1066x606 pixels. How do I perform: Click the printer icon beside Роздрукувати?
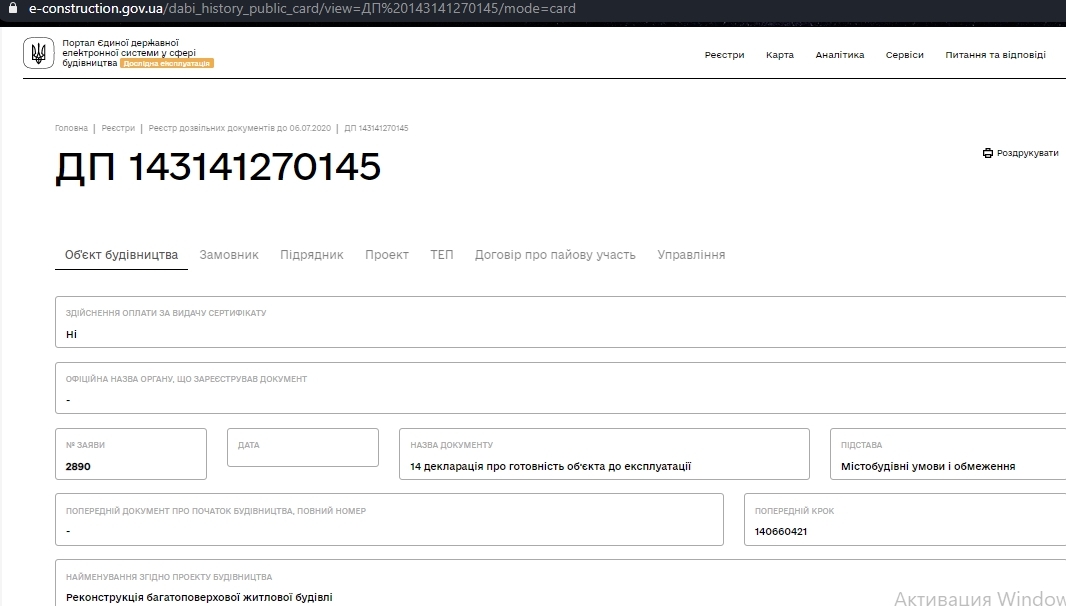[x=988, y=153]
